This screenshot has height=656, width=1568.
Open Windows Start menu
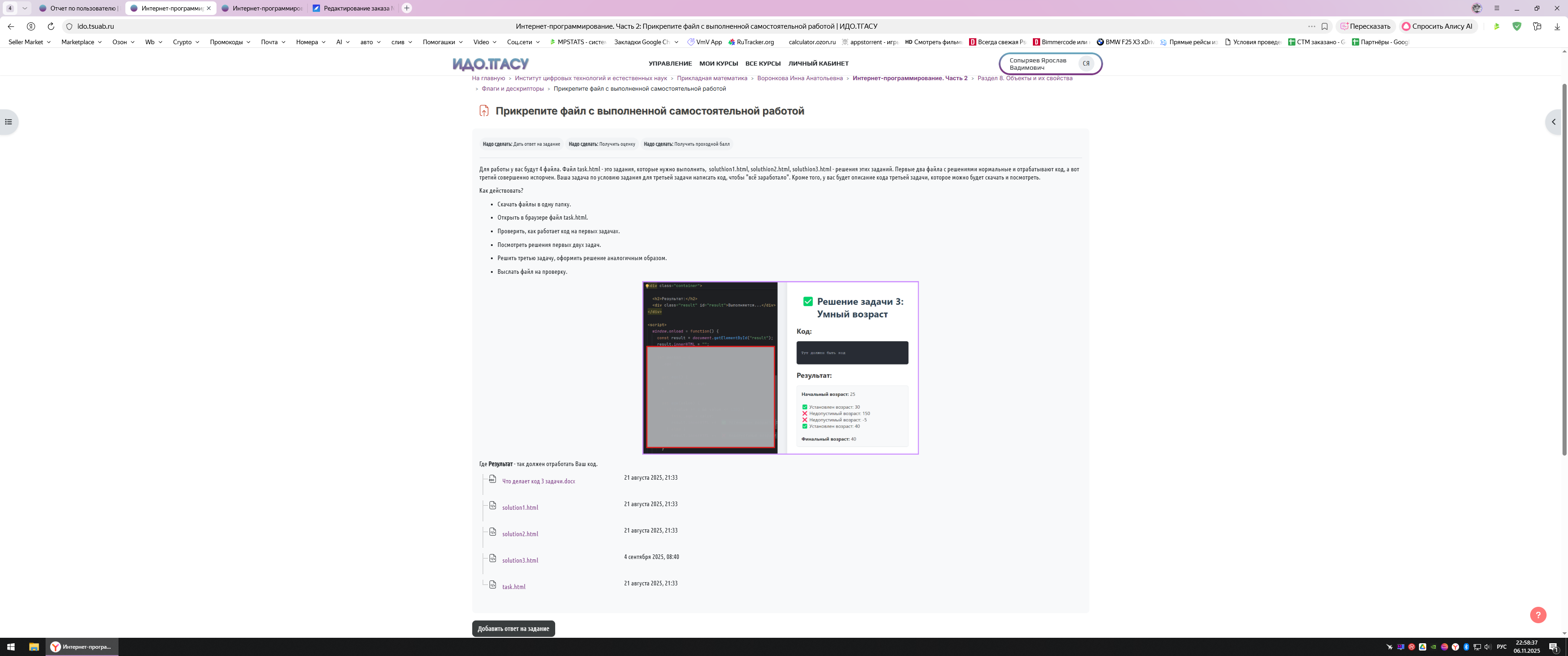click(10, 647)
